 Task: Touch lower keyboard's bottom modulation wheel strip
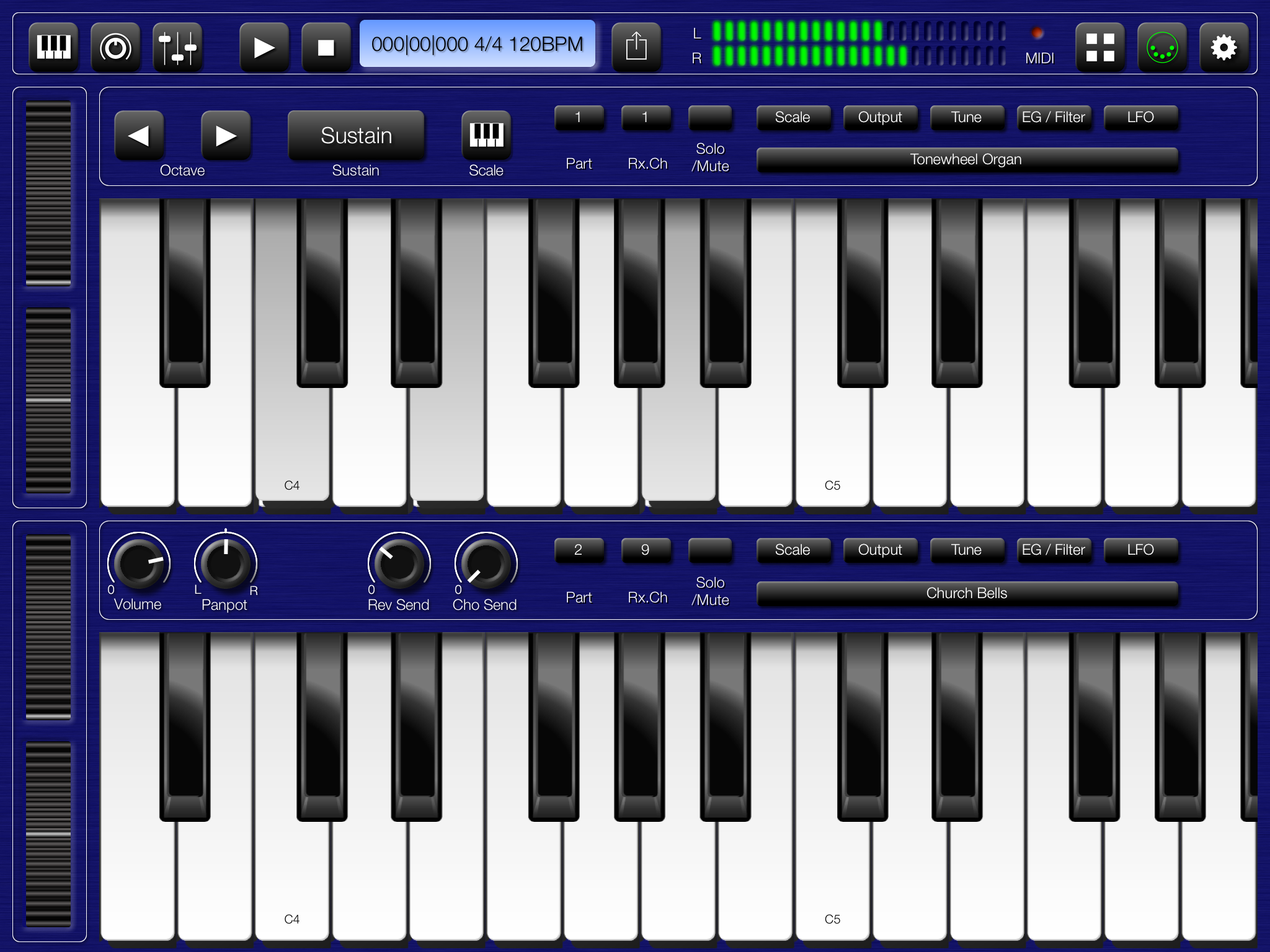coord(48,835)
